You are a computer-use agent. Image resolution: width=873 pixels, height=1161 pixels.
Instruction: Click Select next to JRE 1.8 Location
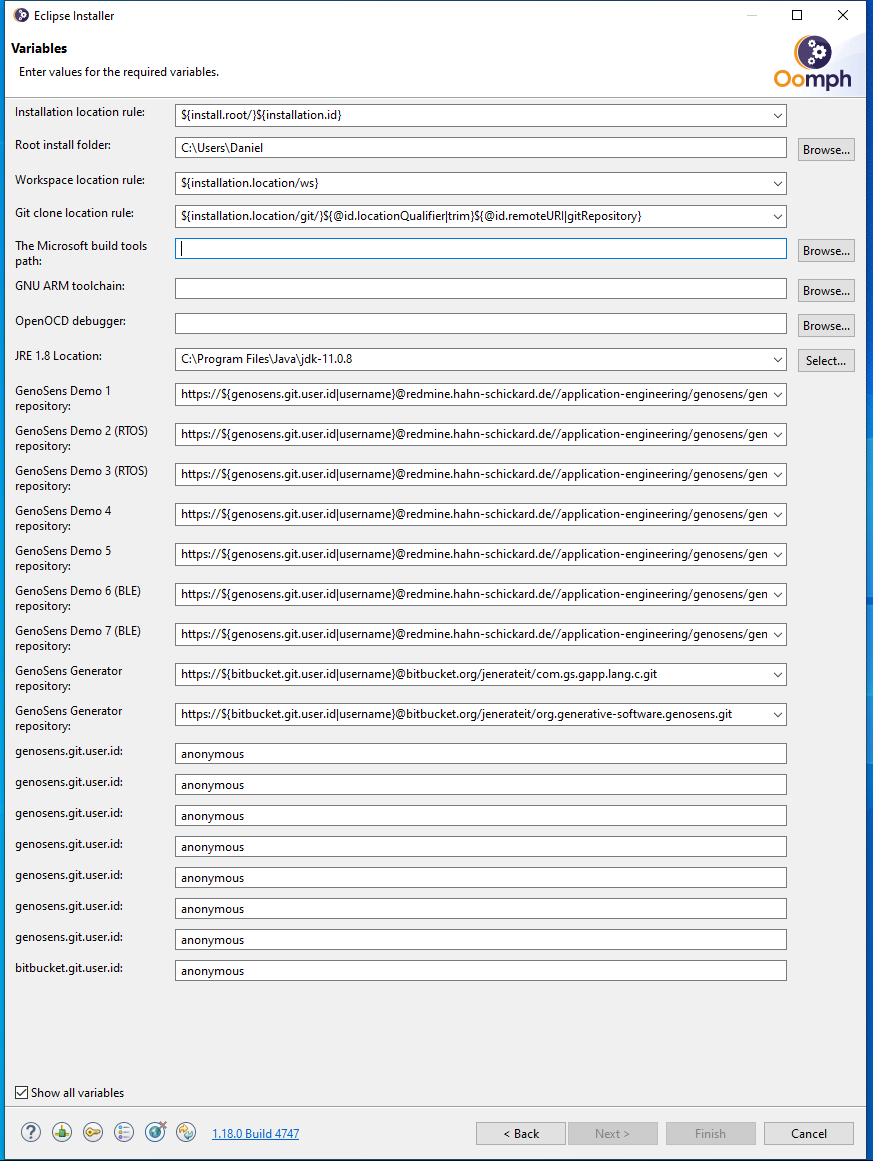point(826,361)
